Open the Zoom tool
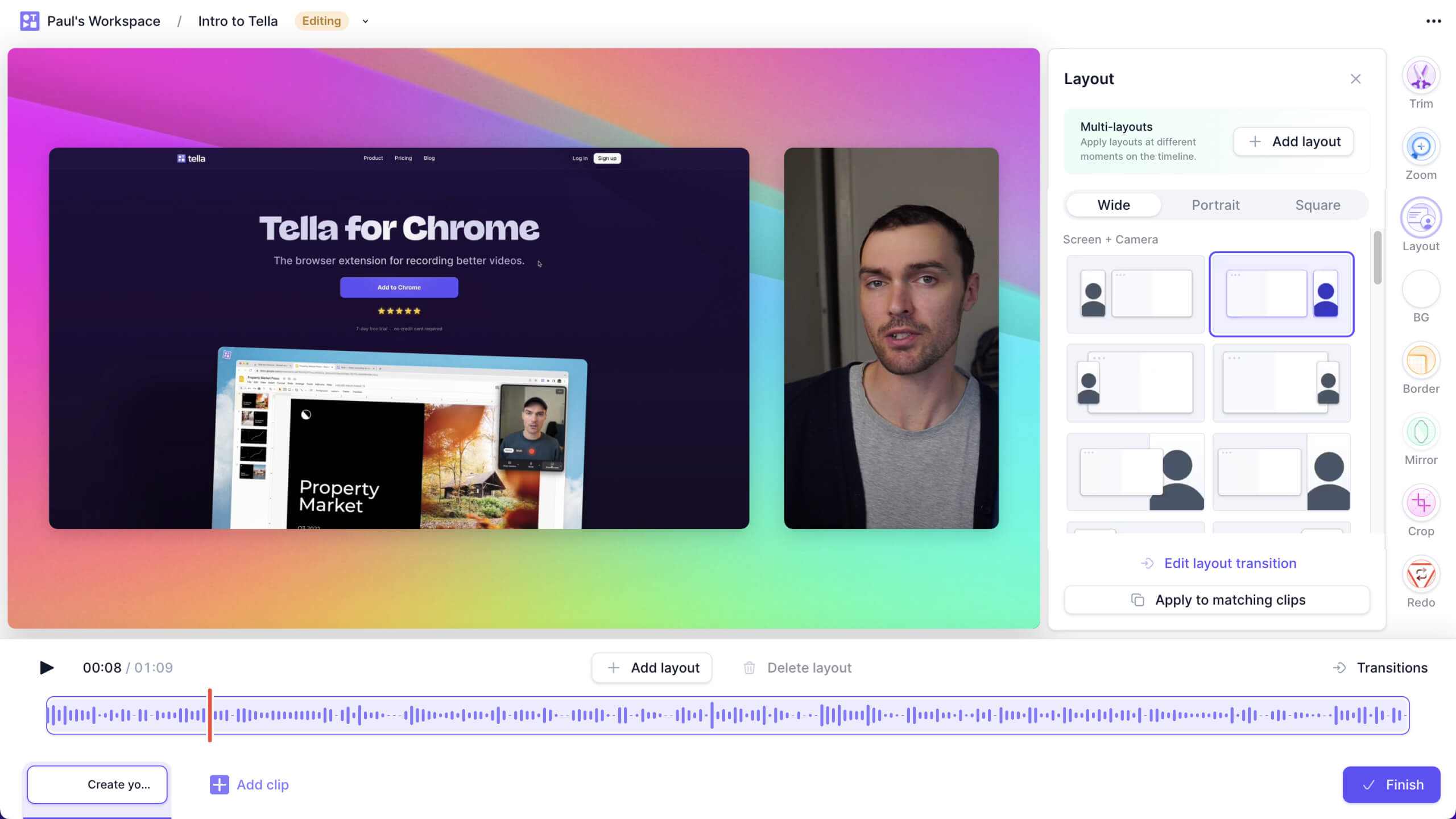The width and height of the screenshot is (1456, 819). [1420, 146]
